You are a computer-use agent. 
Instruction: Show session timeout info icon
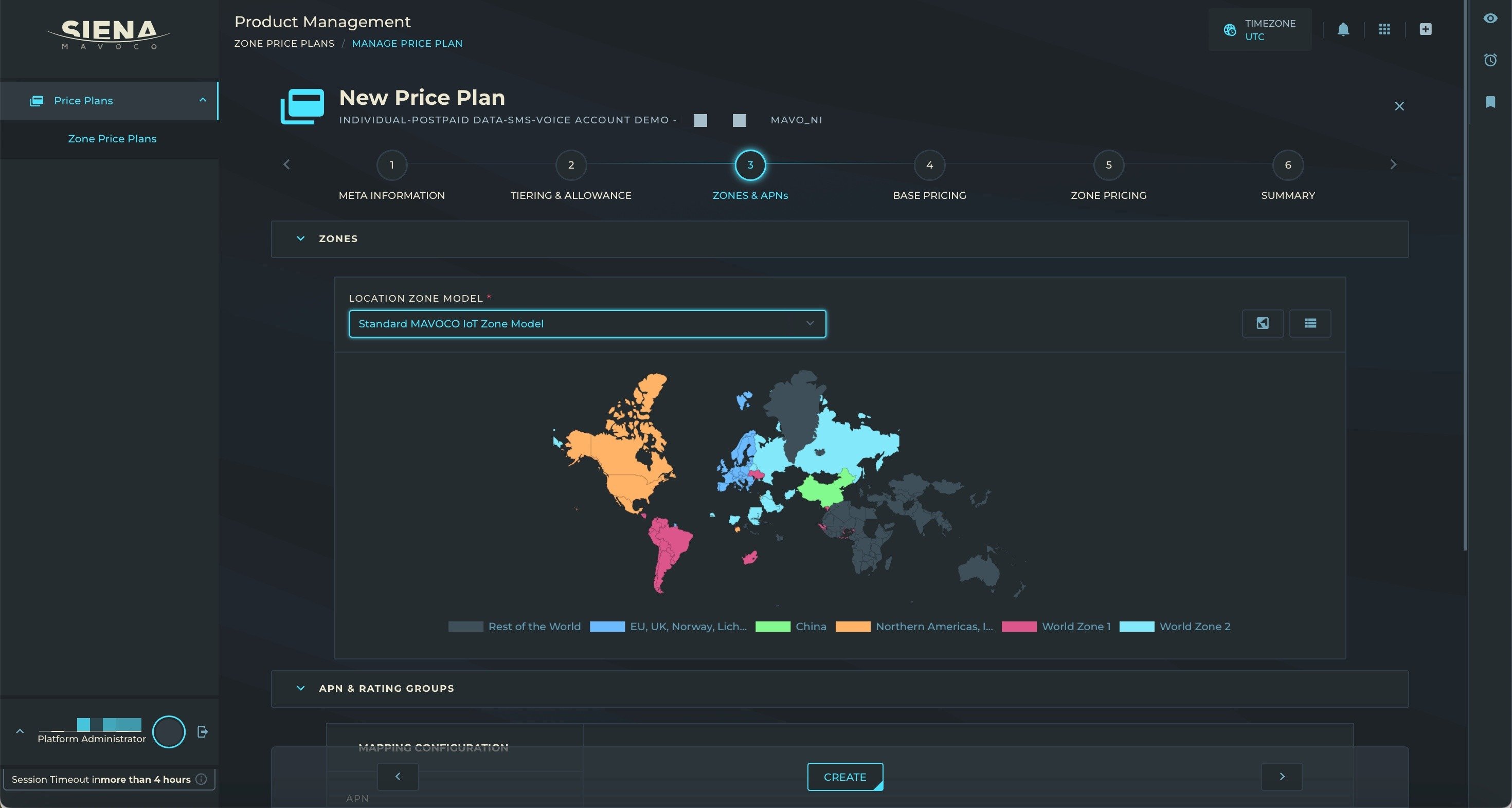coord(201,779)
